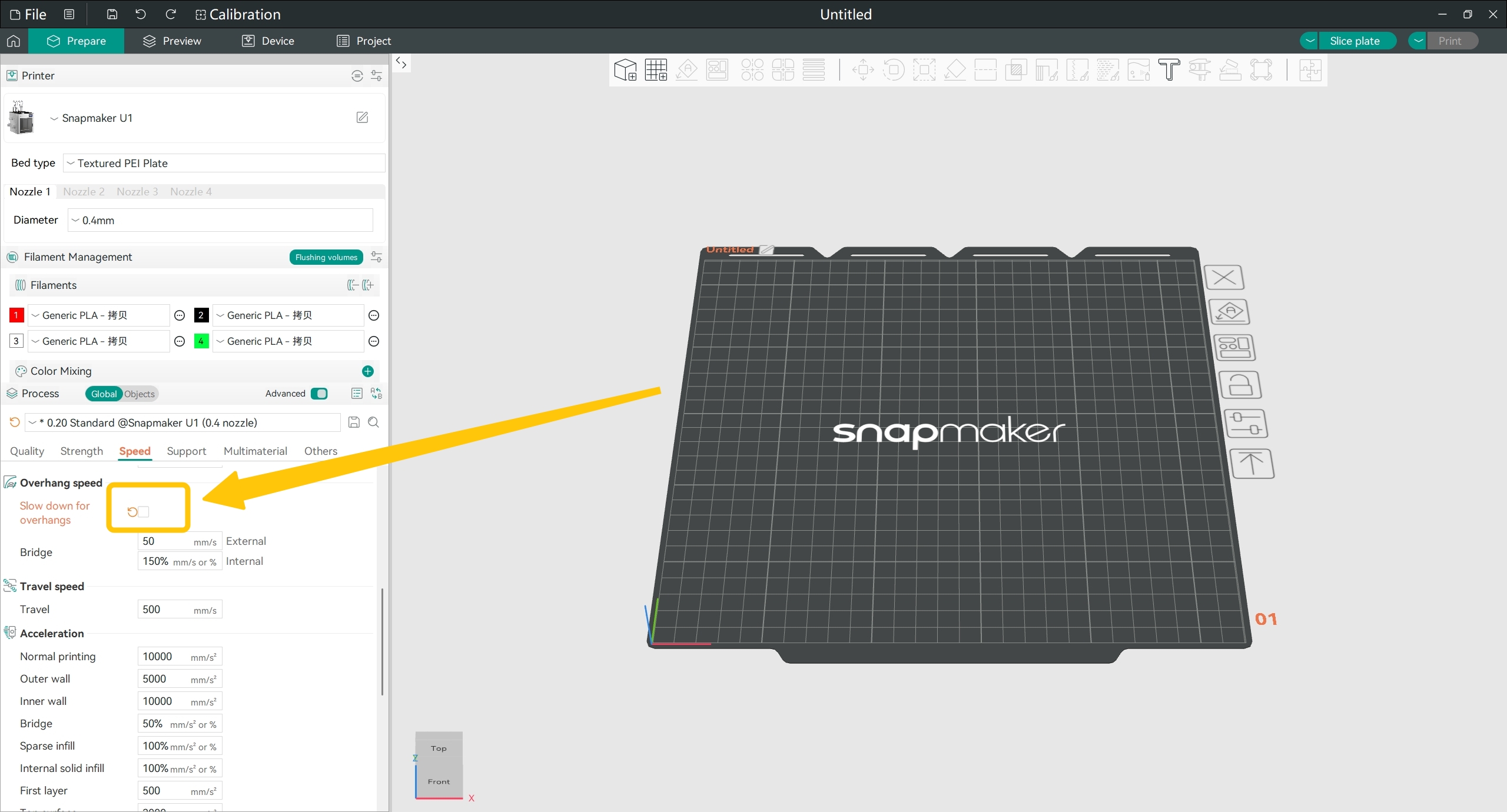Switch process scope to Global

click(x=104, y=394)
